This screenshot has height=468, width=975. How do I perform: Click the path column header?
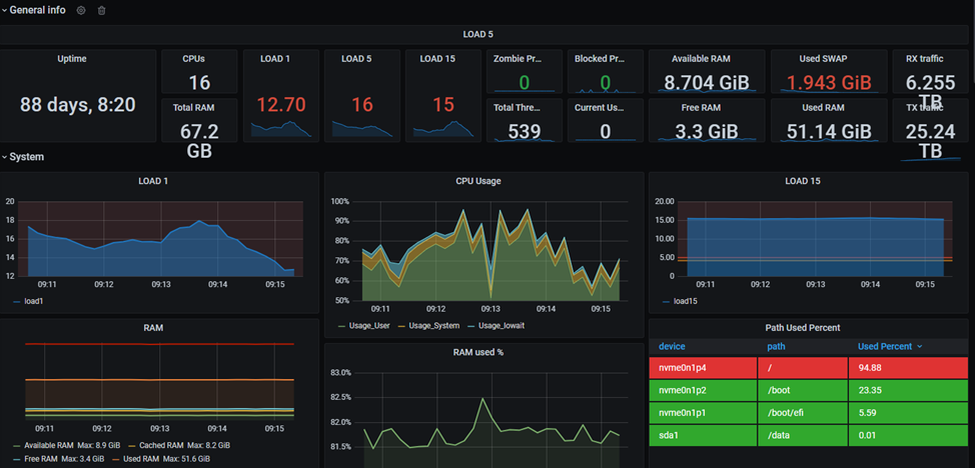(x=775, y=347)
